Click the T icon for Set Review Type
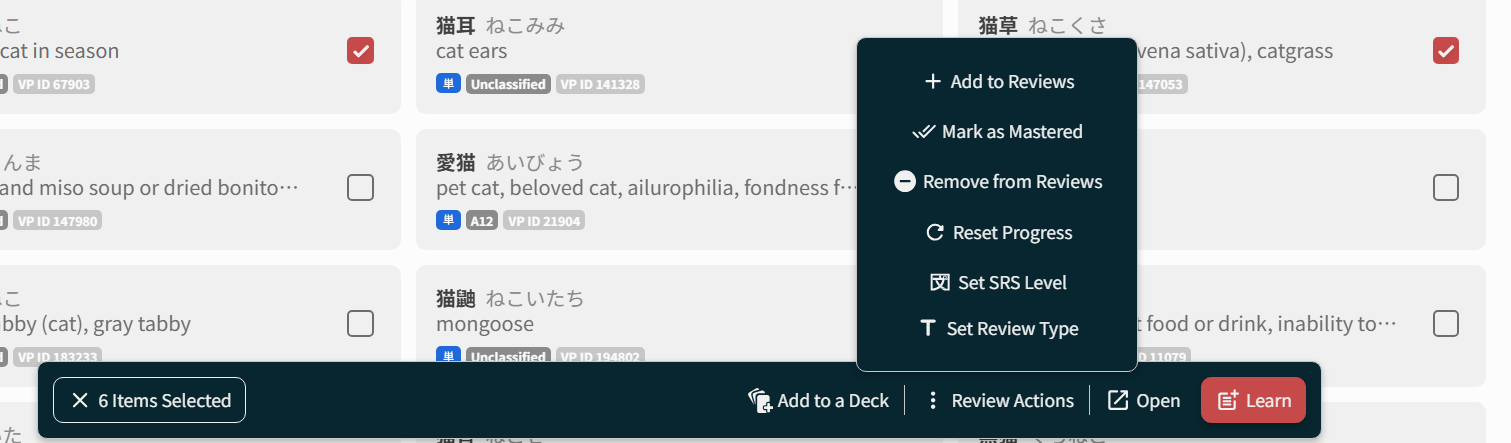The height and width of the screenshot is (443, 1511). (927, 329)
